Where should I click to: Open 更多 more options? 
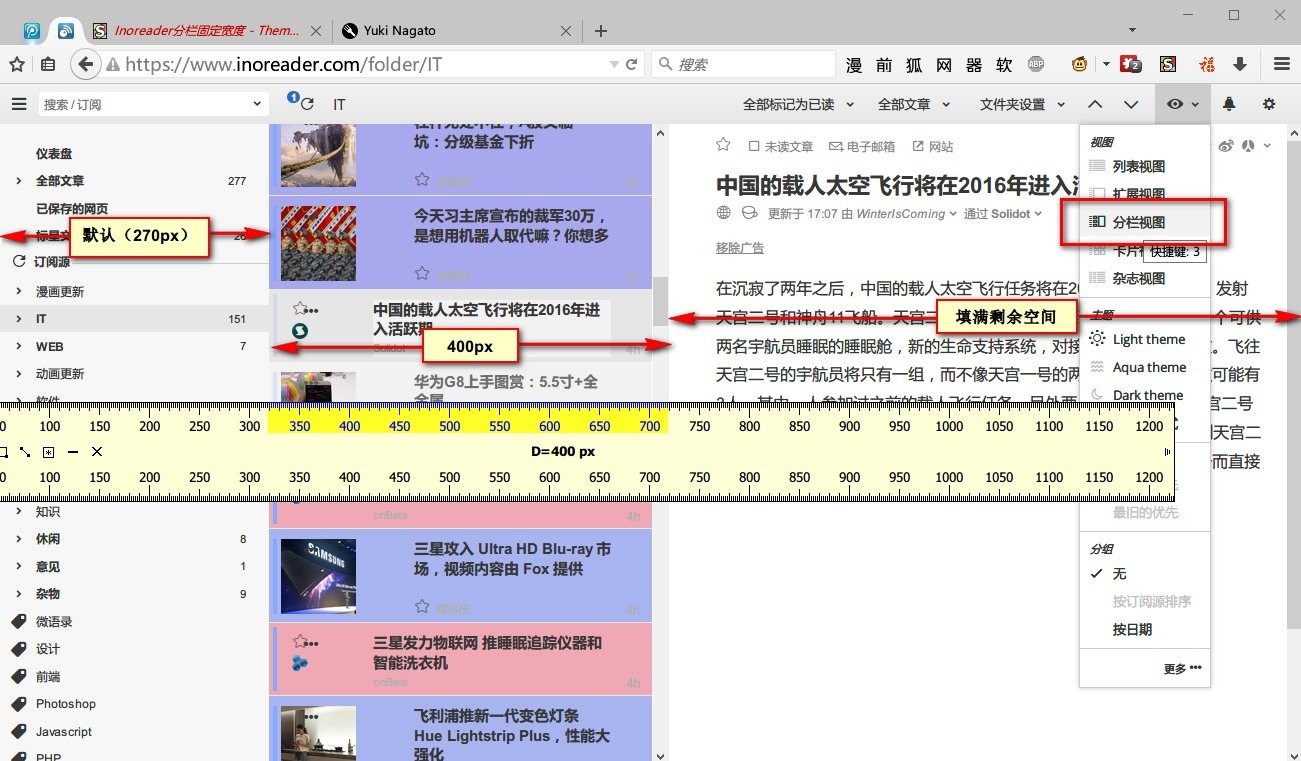tap(1182, 669)
